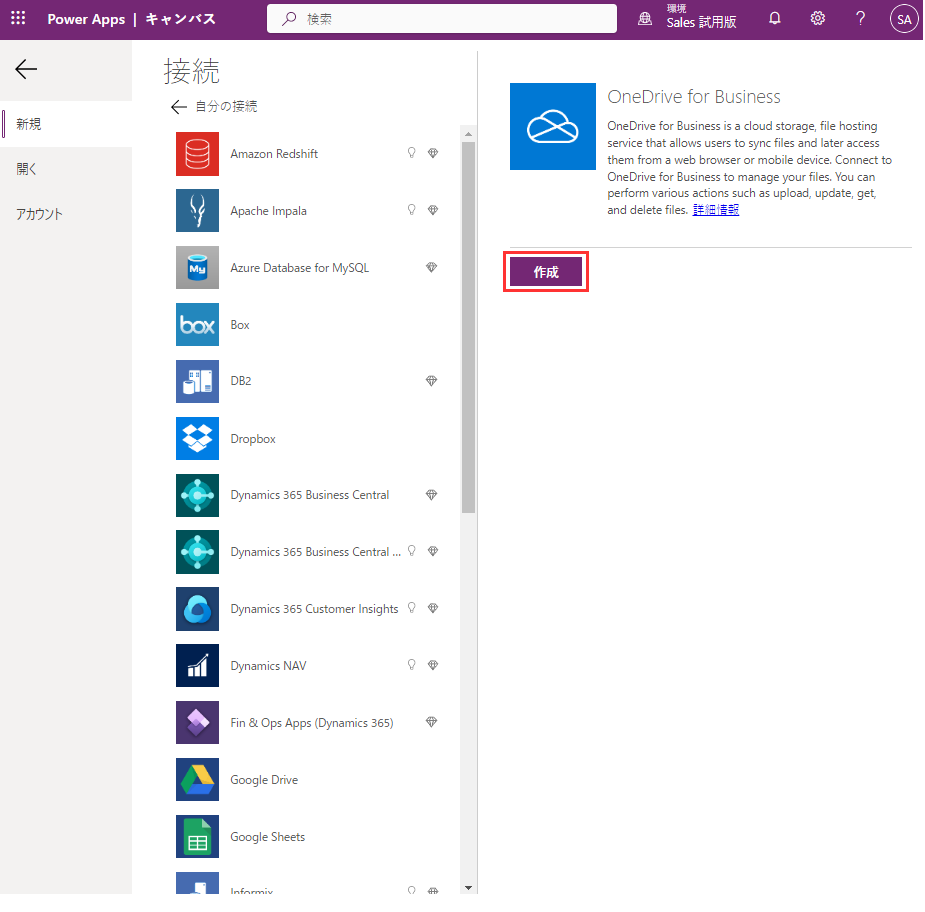Screen dimensions: 925x912
Task: Select the 新規 menu item
Action: (x=66, y=124)
